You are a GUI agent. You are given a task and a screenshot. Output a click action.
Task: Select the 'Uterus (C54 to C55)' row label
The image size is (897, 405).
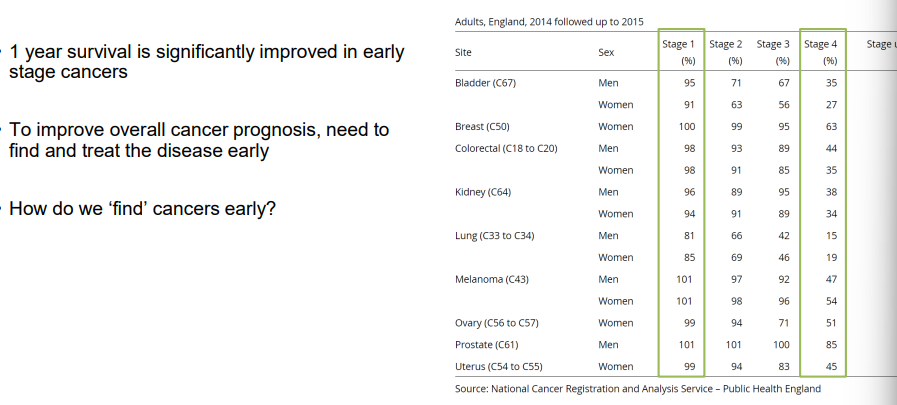click(500, 366)
